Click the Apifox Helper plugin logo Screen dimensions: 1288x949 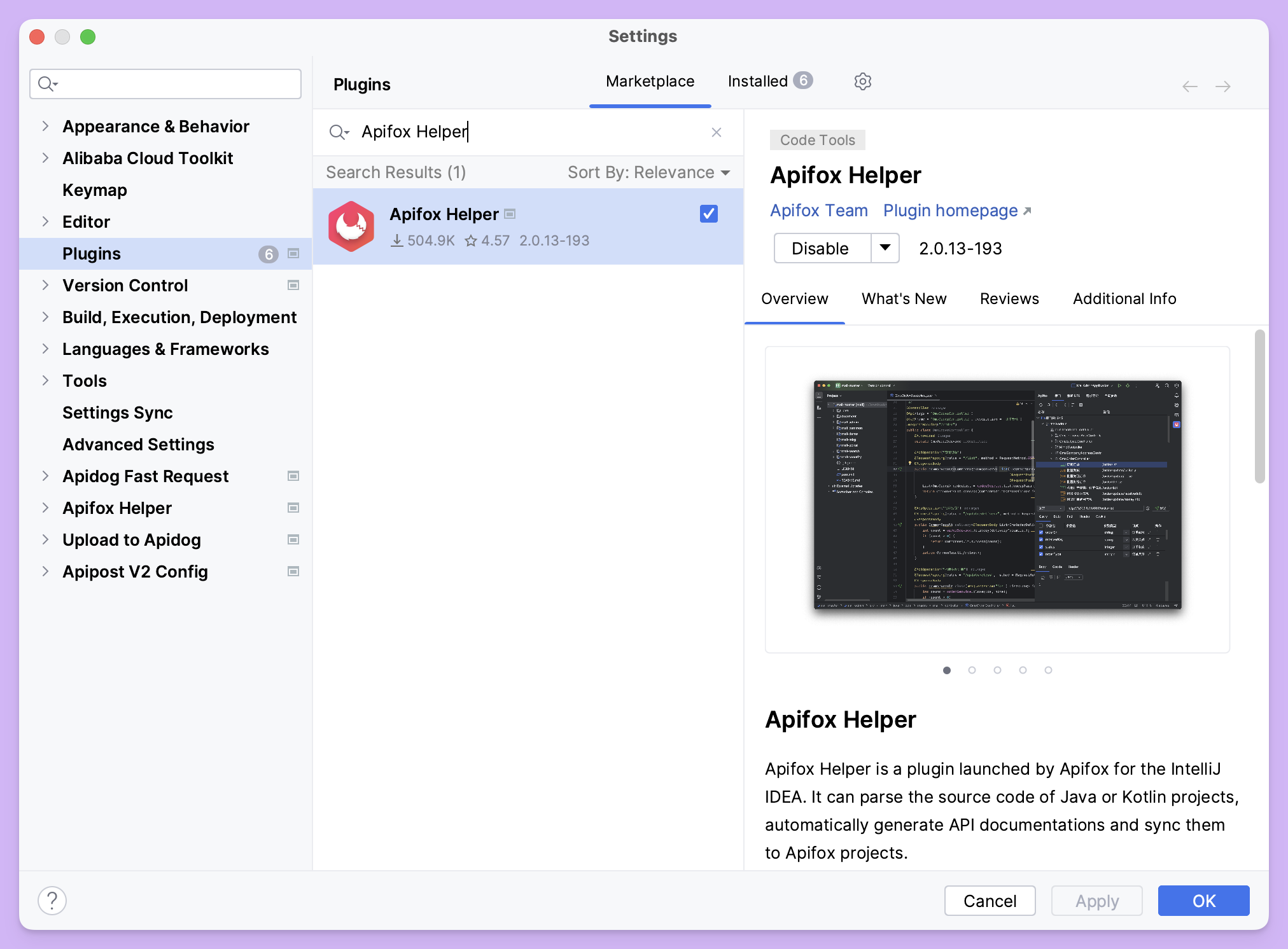point(351,226)
